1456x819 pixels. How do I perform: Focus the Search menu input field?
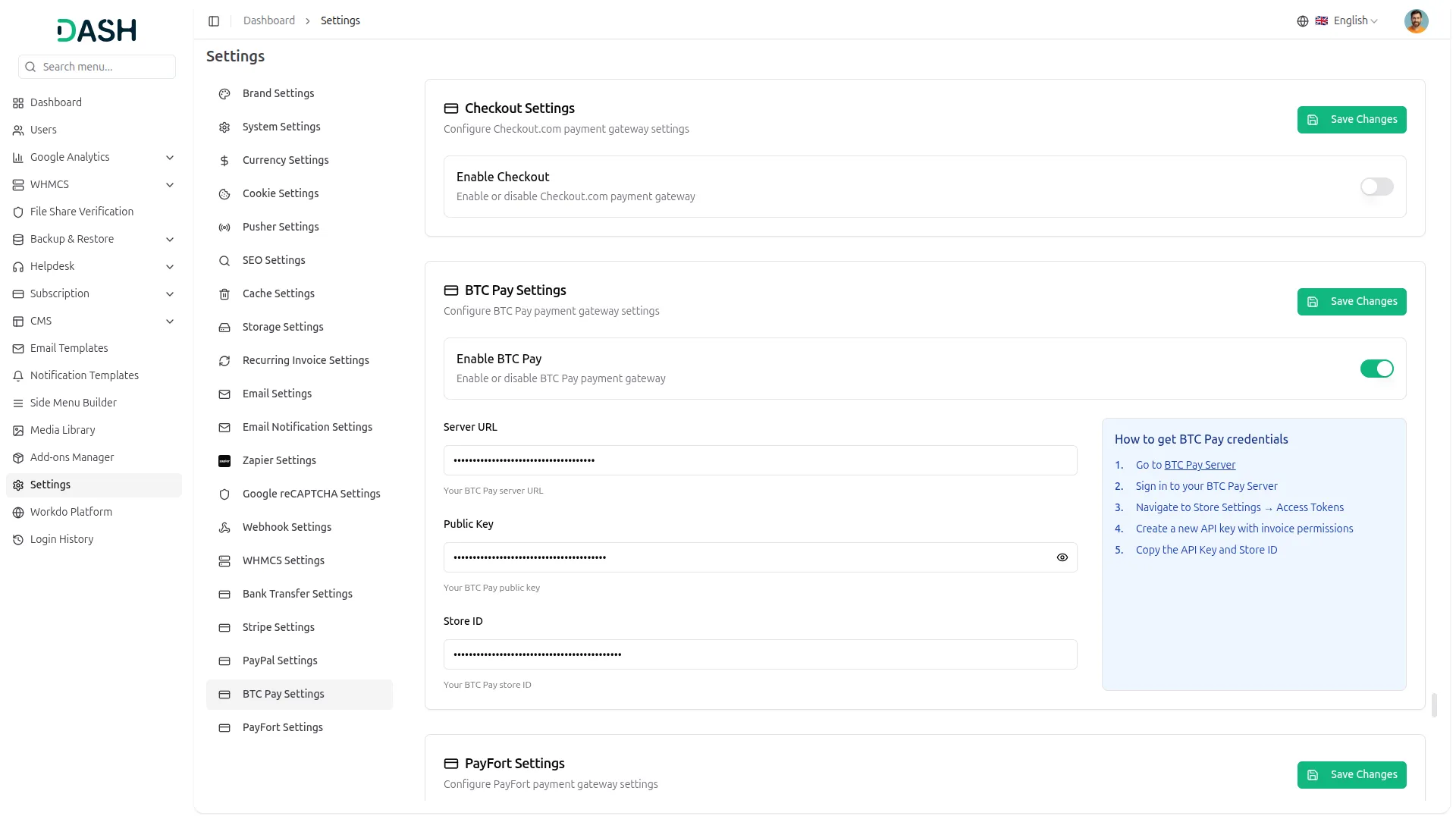97,67
